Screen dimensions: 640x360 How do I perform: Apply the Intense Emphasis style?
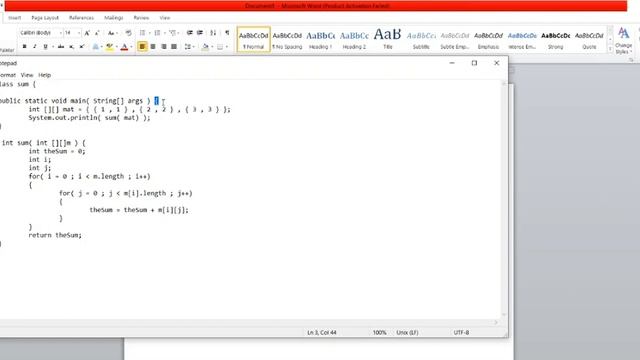click(522, 40)
